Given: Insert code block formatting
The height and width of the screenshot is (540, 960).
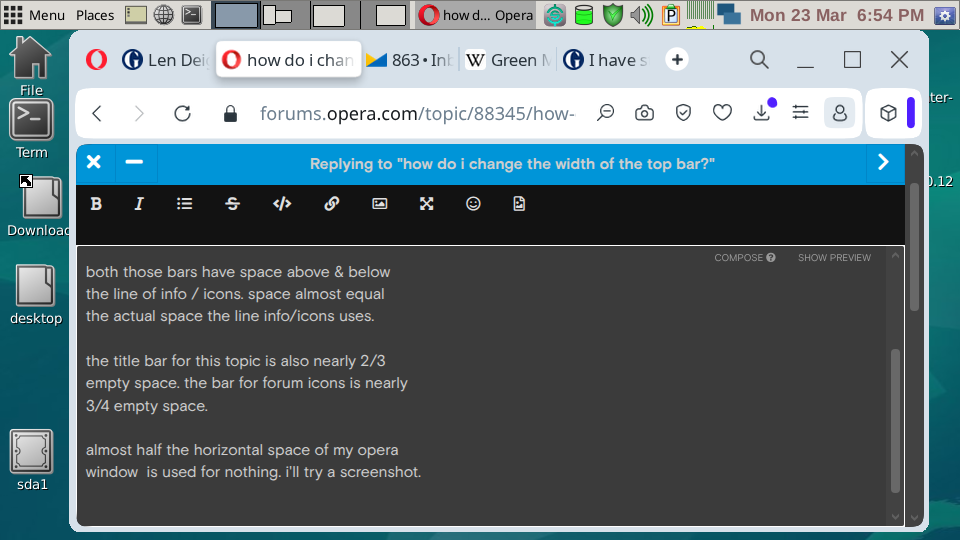Looking at the screenshot, I should point(282,204).
